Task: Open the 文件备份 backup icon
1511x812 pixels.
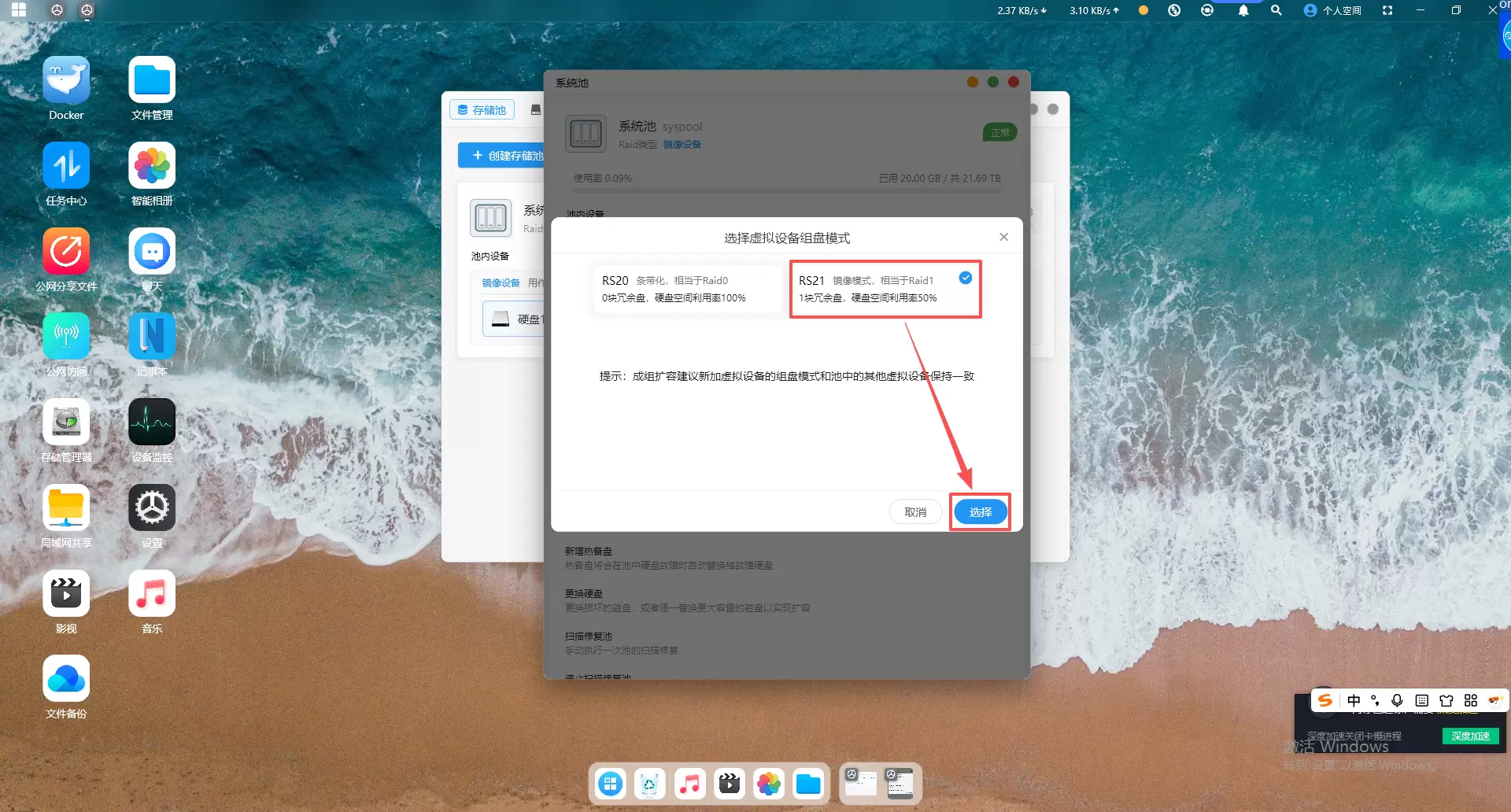Action: [66, 679]
